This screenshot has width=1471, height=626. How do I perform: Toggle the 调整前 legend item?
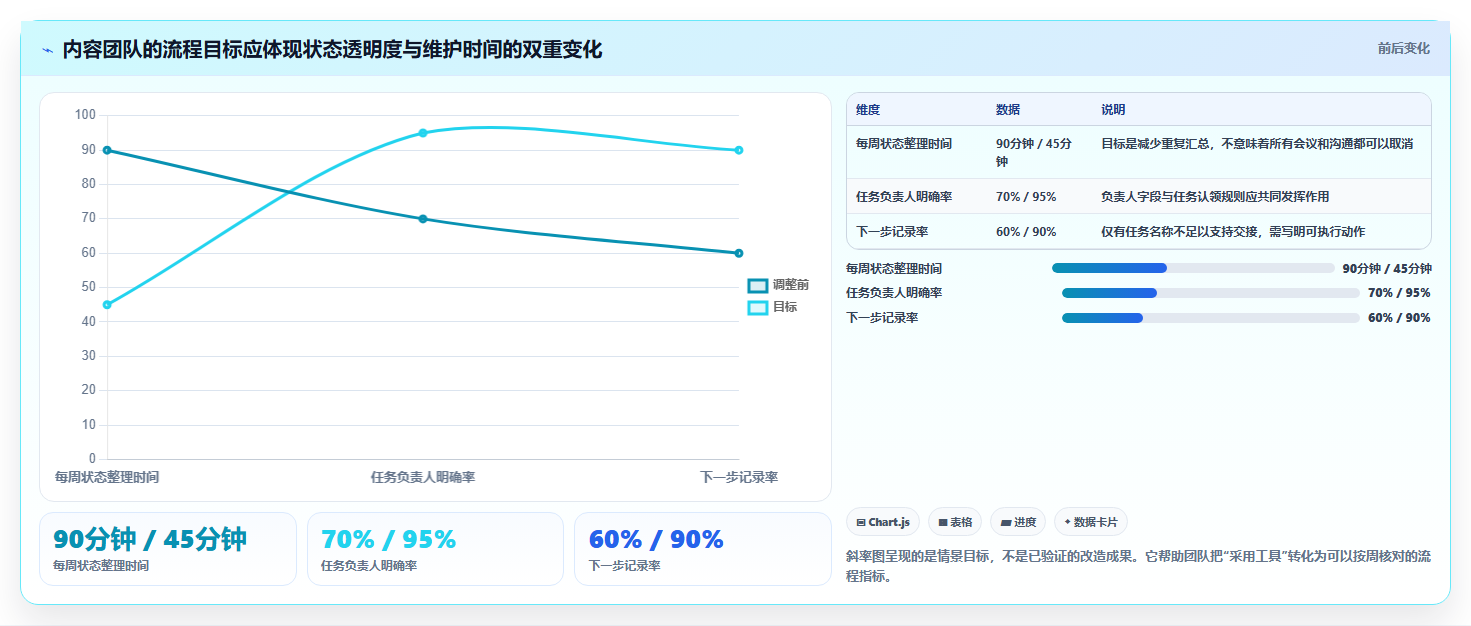click(x=779, y=285)
